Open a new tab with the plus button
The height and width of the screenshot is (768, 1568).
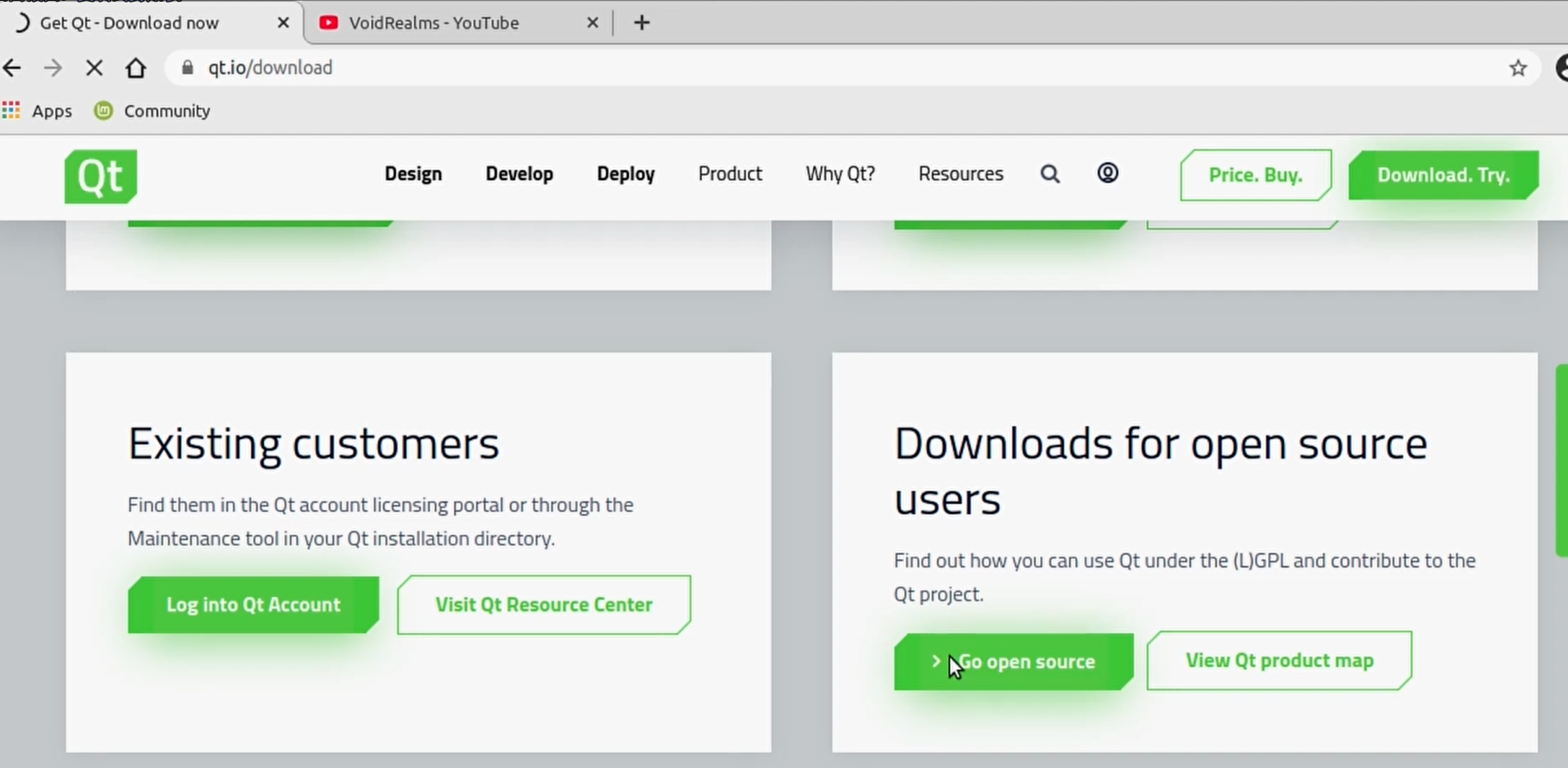point(641,22)
